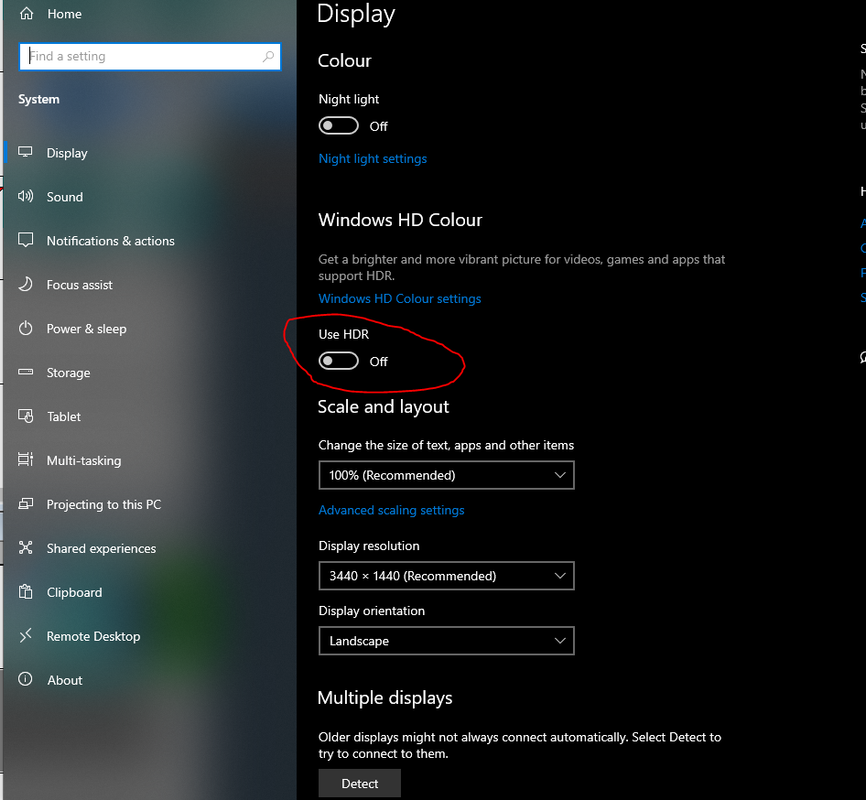Viewport: 866px width, 800px height.
Task: Click the Storage drive icon
Action: point(25,372)
